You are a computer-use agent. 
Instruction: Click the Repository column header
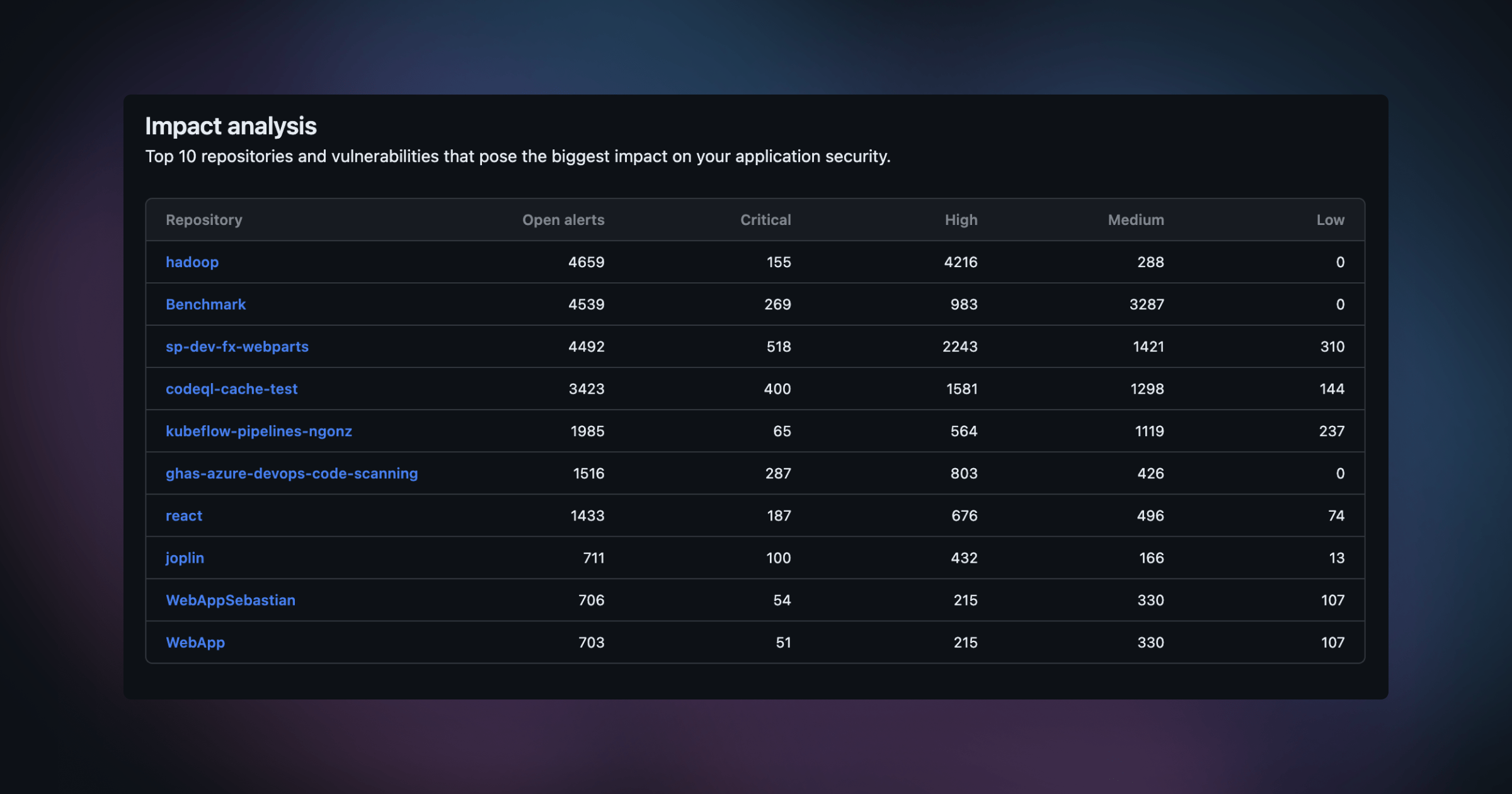(204, 220)
